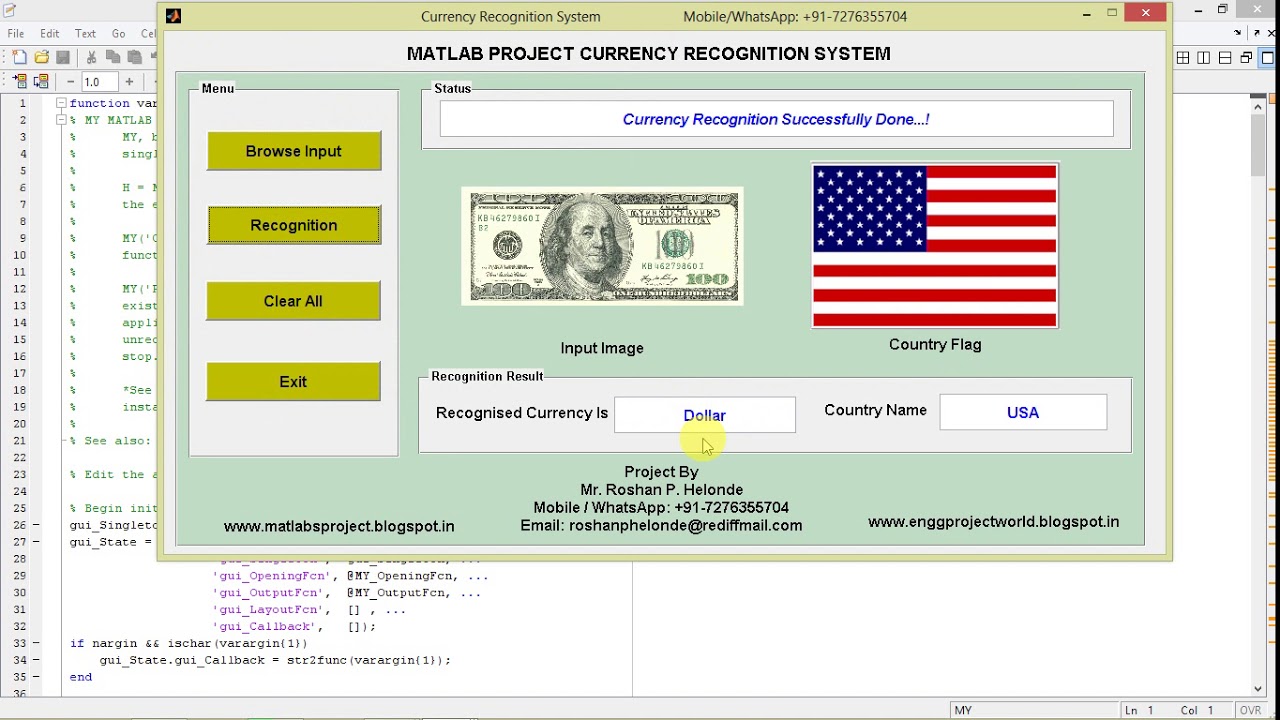This screenshot has width=1280, height=720.
Task: Click the 'gui_Callback' string on line 32
Action: (x=265, y=627)
